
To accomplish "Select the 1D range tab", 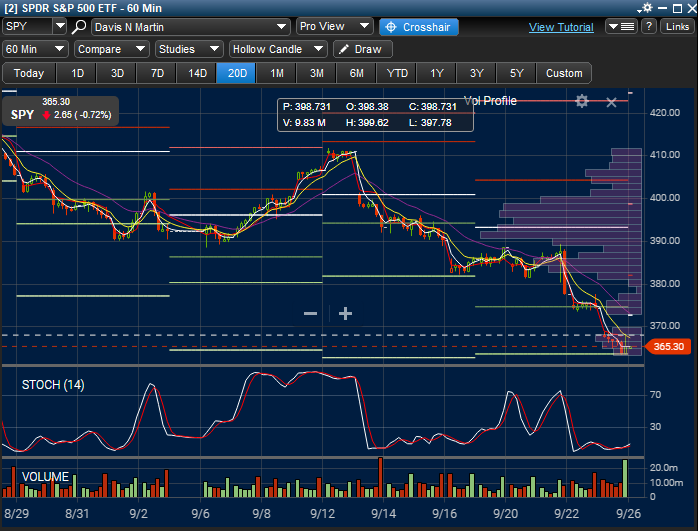I will coord(77,73).
